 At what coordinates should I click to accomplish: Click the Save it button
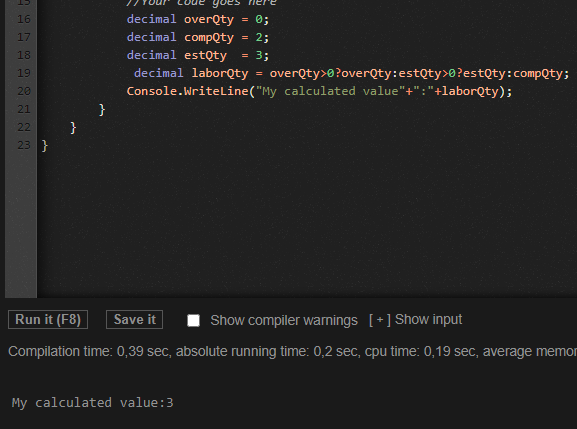click(134, 319)
